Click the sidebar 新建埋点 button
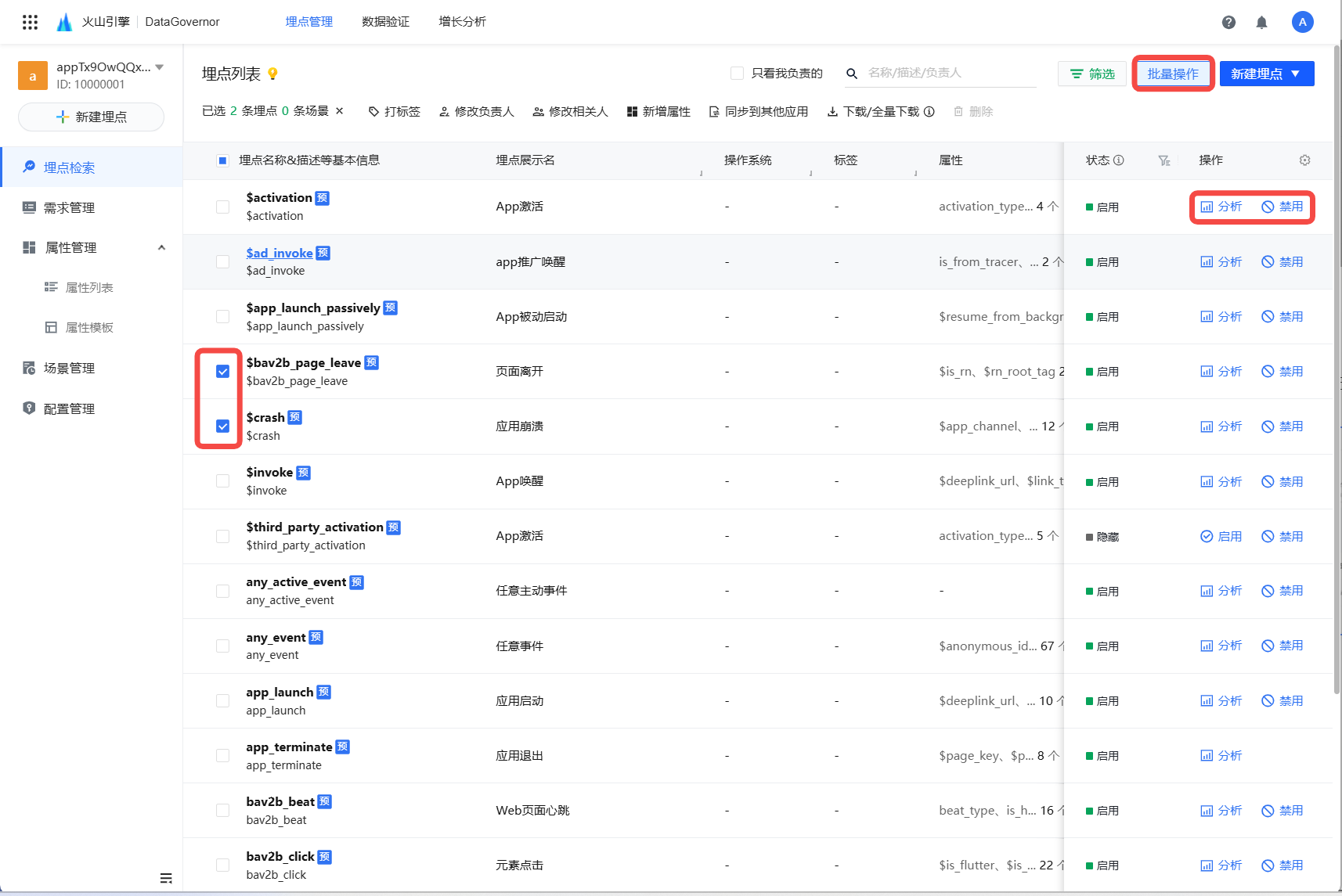 [x=91, y=117]
